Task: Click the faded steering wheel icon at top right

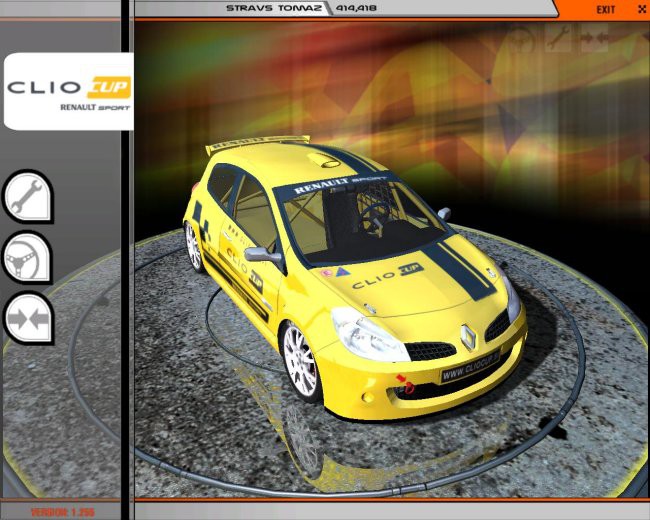Action: (521, 38)
